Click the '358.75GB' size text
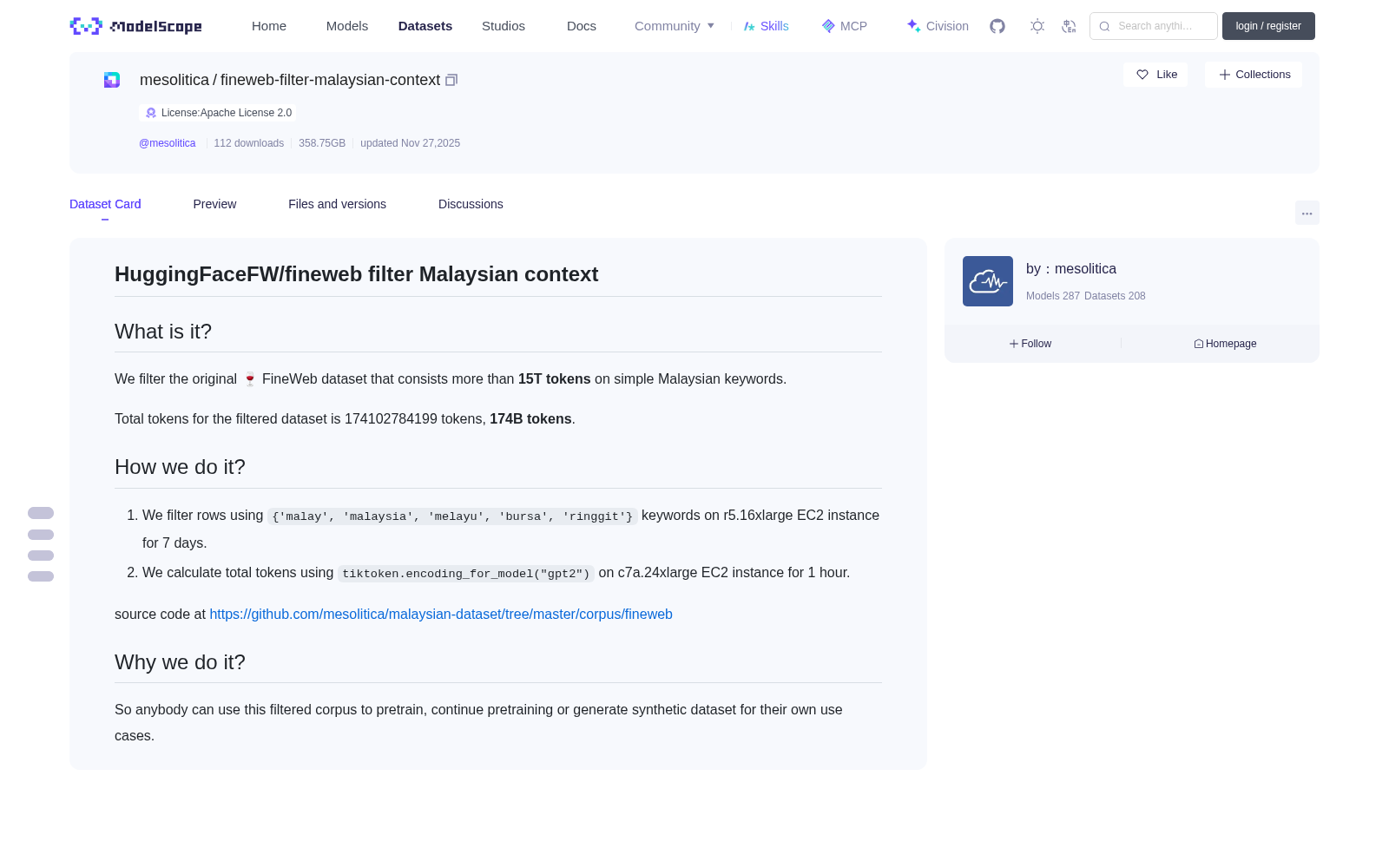The height and width of the screenshot is (868, 1389). [x=322, y=143]
